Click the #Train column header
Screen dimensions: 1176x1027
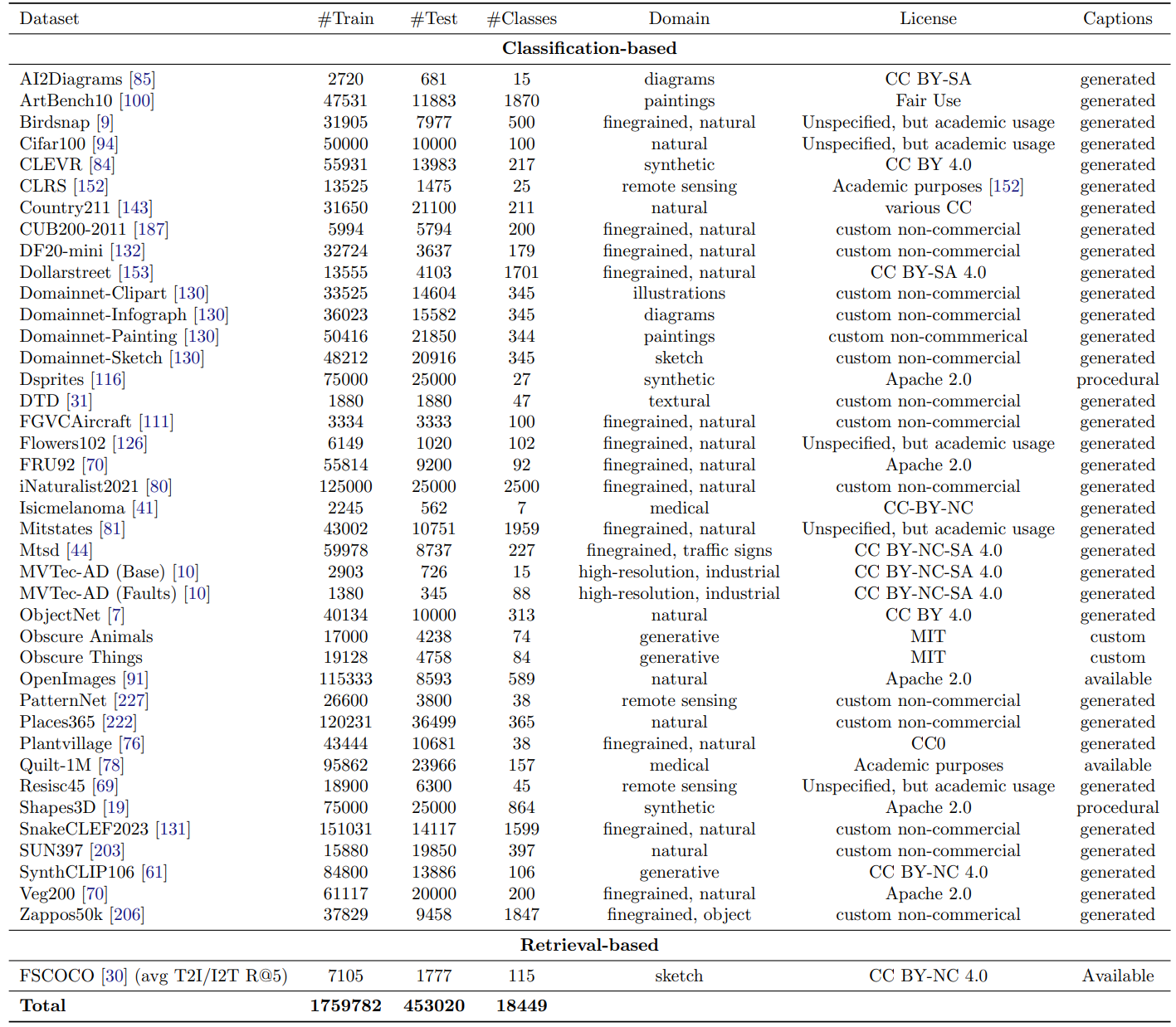346,18
